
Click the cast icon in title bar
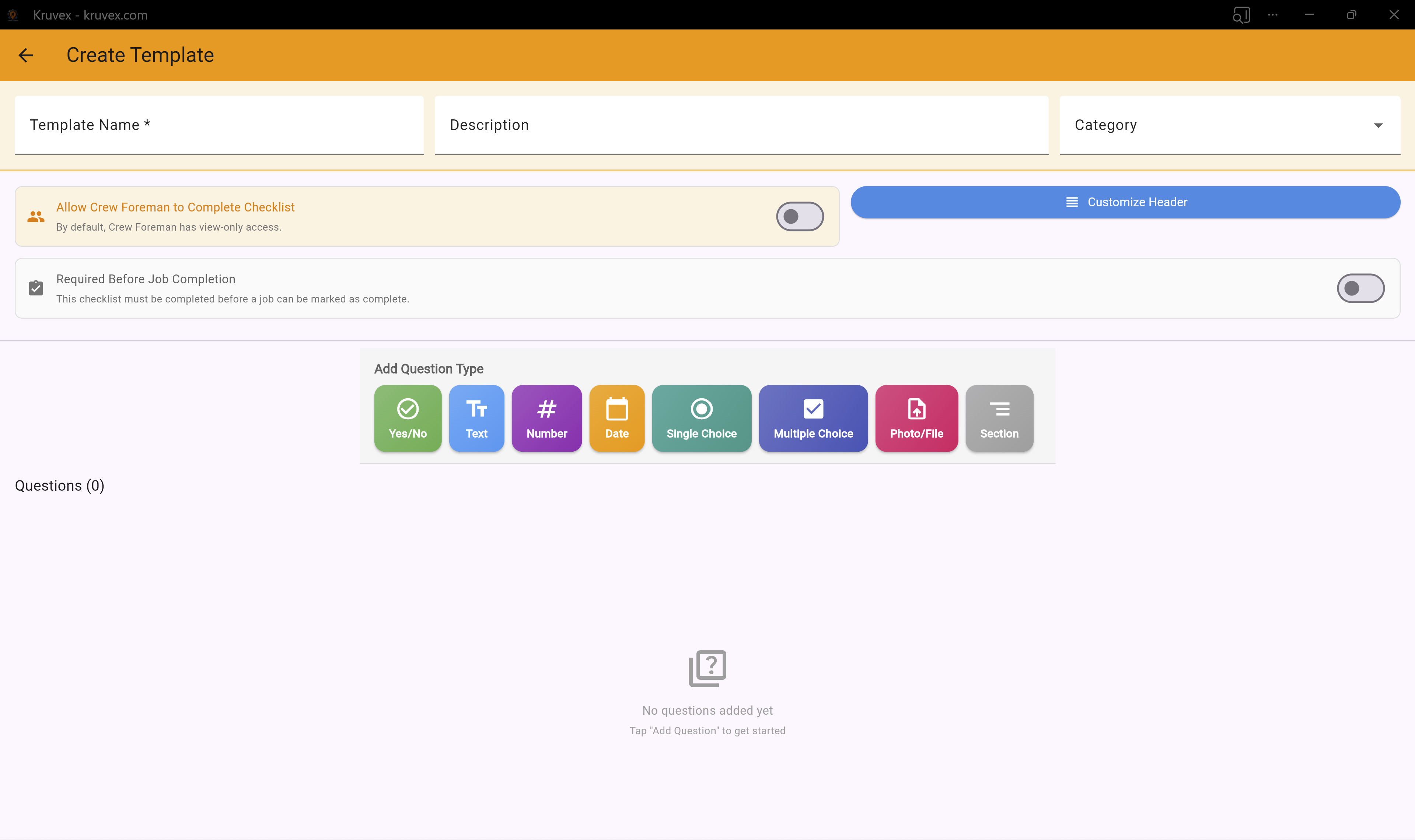coord(1241,15)
